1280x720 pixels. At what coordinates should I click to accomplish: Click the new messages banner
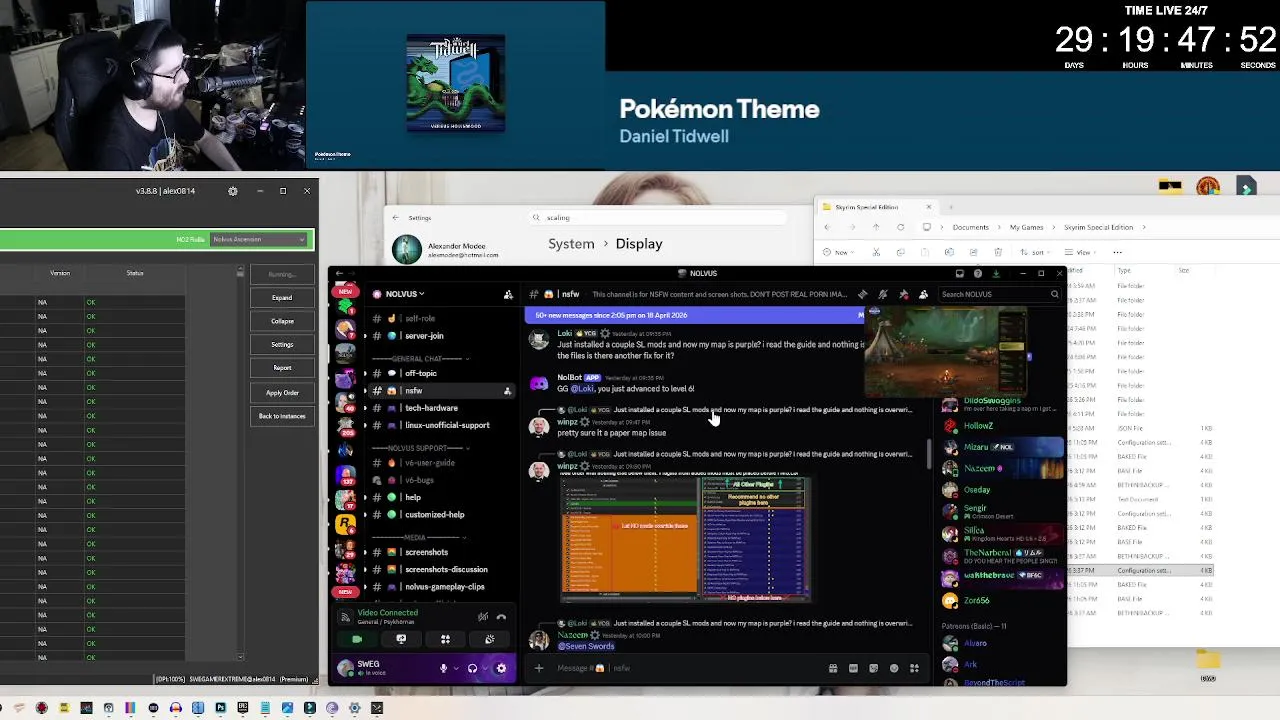(x=697, y=315)
